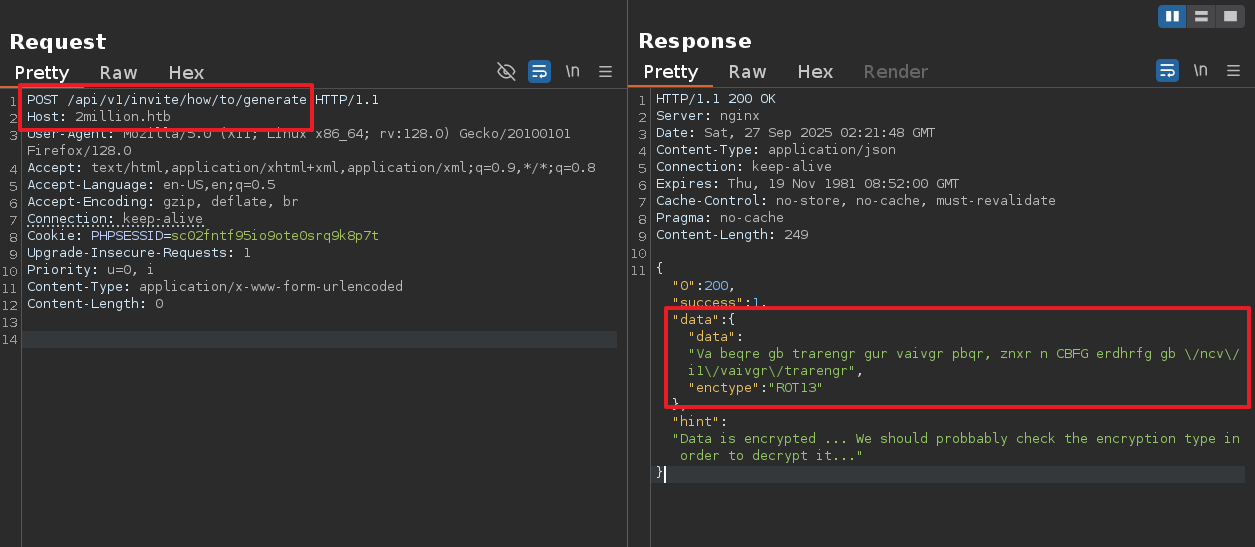
Task: Open the Hex tab in Response
Action: 815,72
